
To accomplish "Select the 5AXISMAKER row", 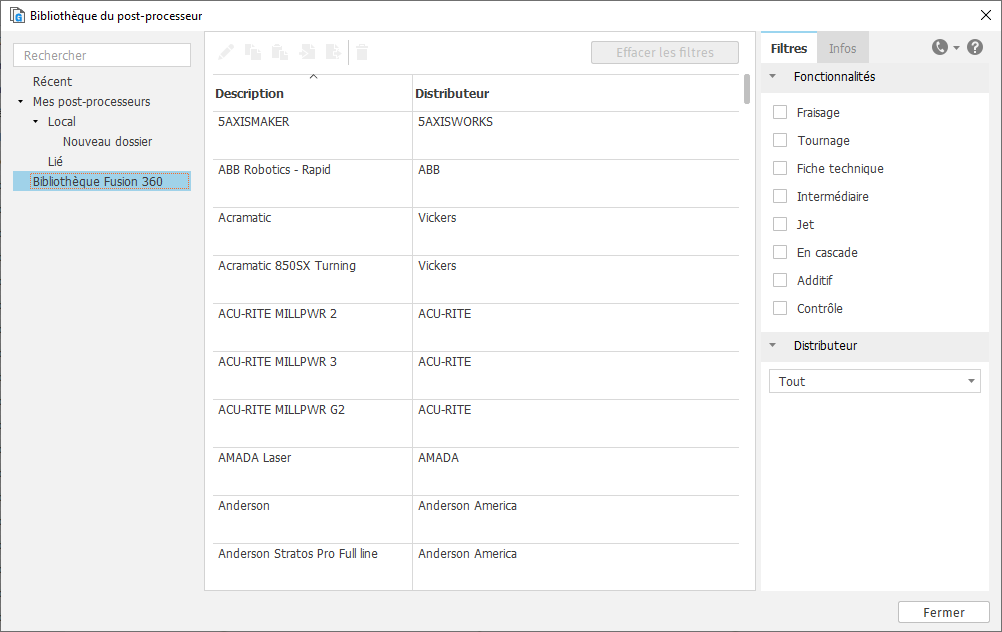I will click(x=475, y=135).
